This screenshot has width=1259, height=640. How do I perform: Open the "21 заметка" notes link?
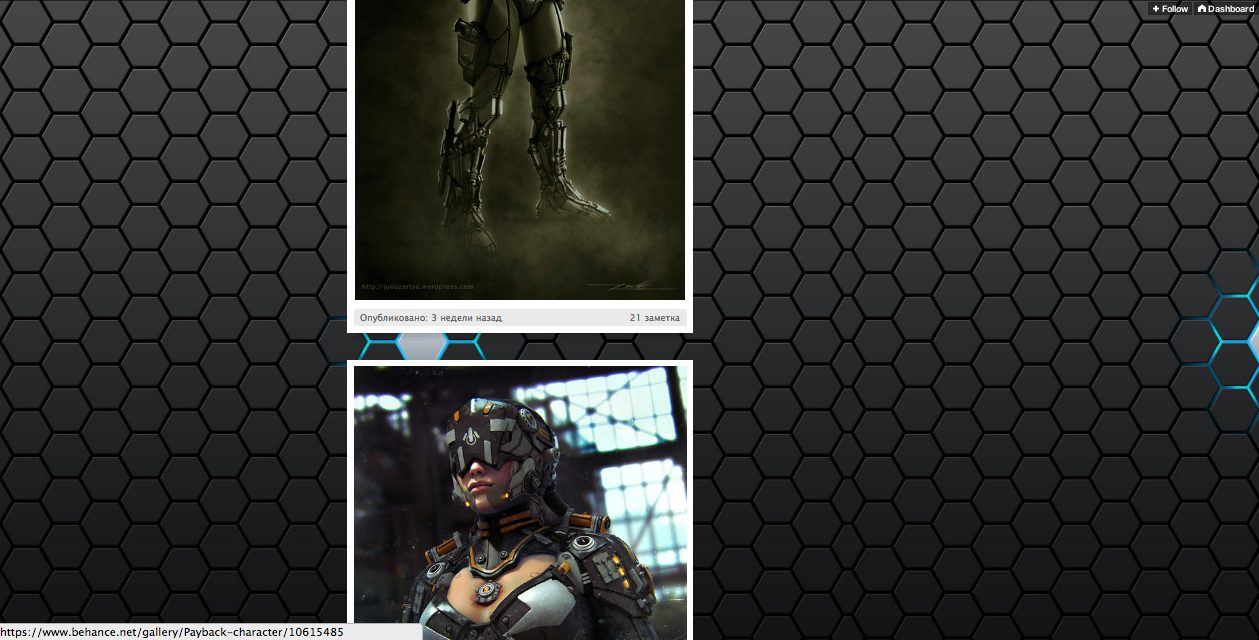(654, 318)
